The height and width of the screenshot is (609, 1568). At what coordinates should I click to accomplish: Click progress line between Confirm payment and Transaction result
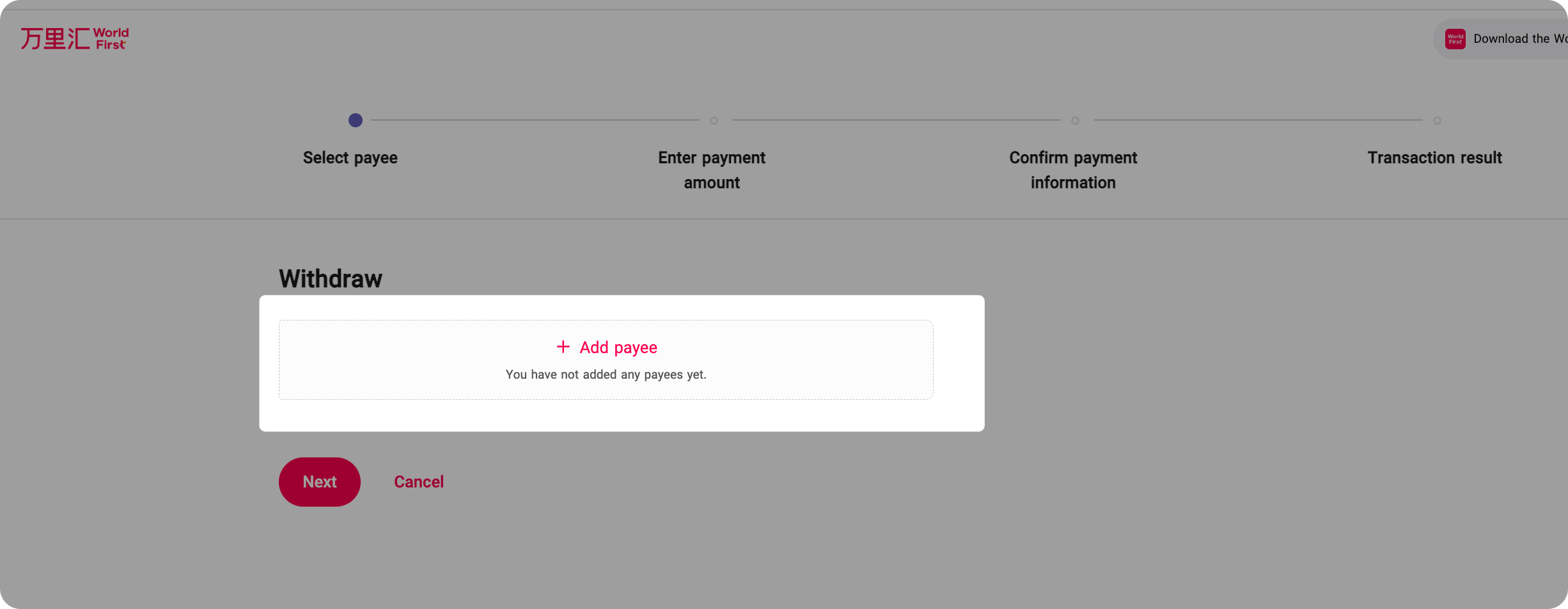1257,120
